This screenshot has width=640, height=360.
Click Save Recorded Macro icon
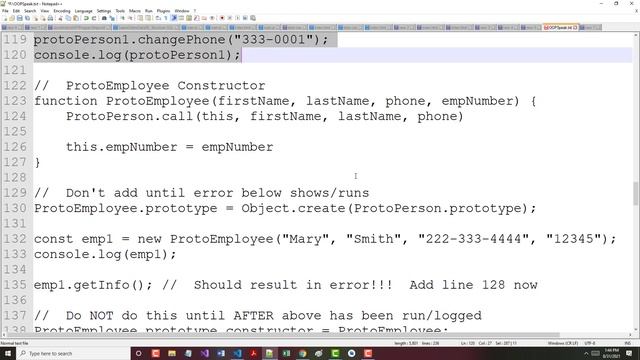253,18
